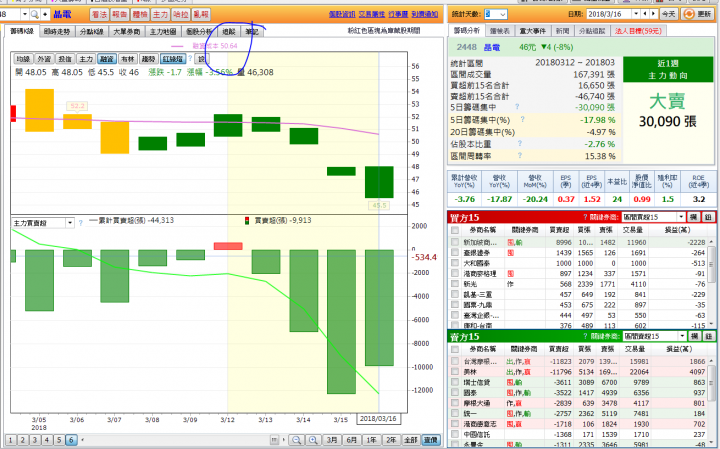
Task: Click the 今天 button
Action: click(x=669, y=14)
